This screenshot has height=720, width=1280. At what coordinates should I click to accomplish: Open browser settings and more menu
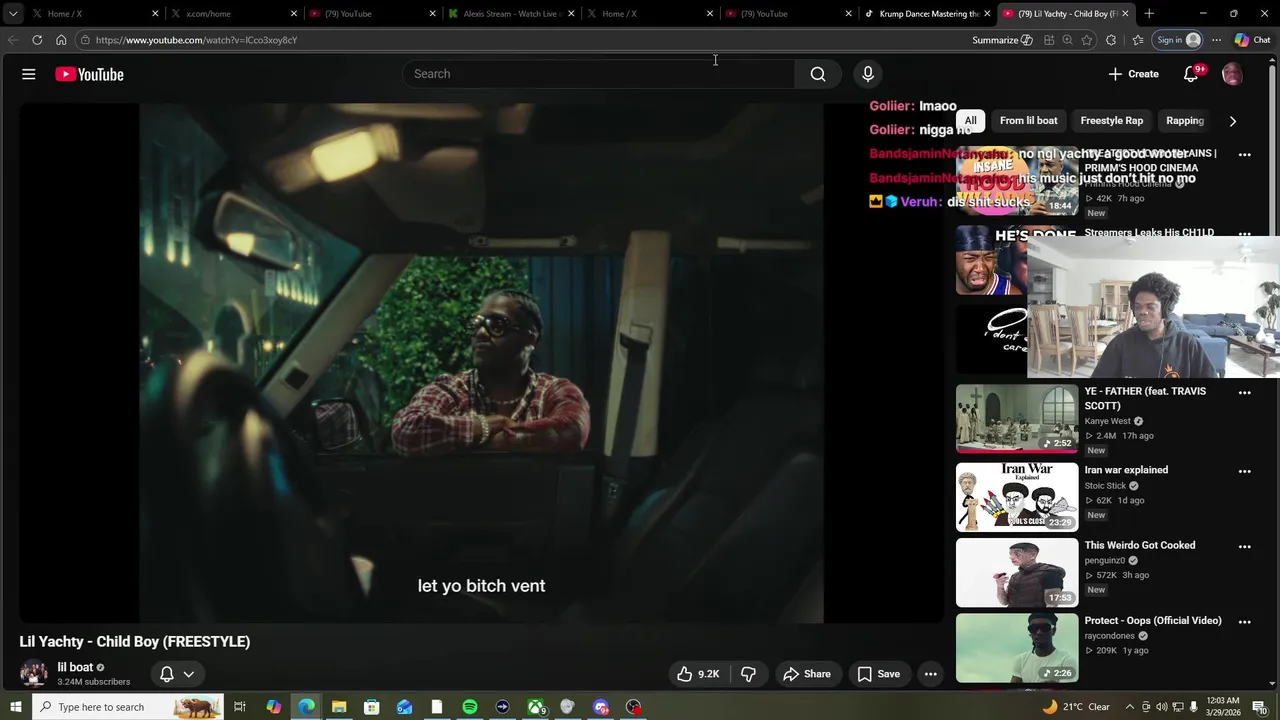(x=1216, y=40)
